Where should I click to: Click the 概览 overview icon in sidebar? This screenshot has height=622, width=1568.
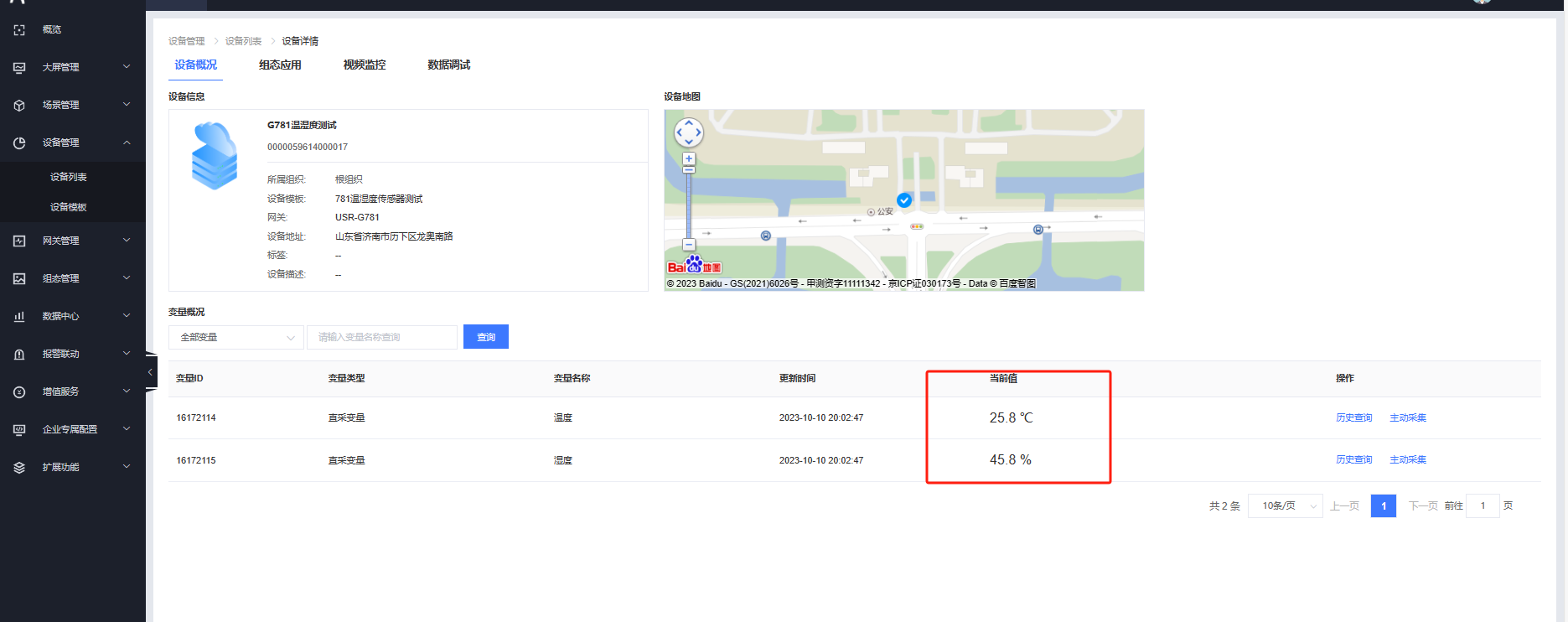coord(19,29)
